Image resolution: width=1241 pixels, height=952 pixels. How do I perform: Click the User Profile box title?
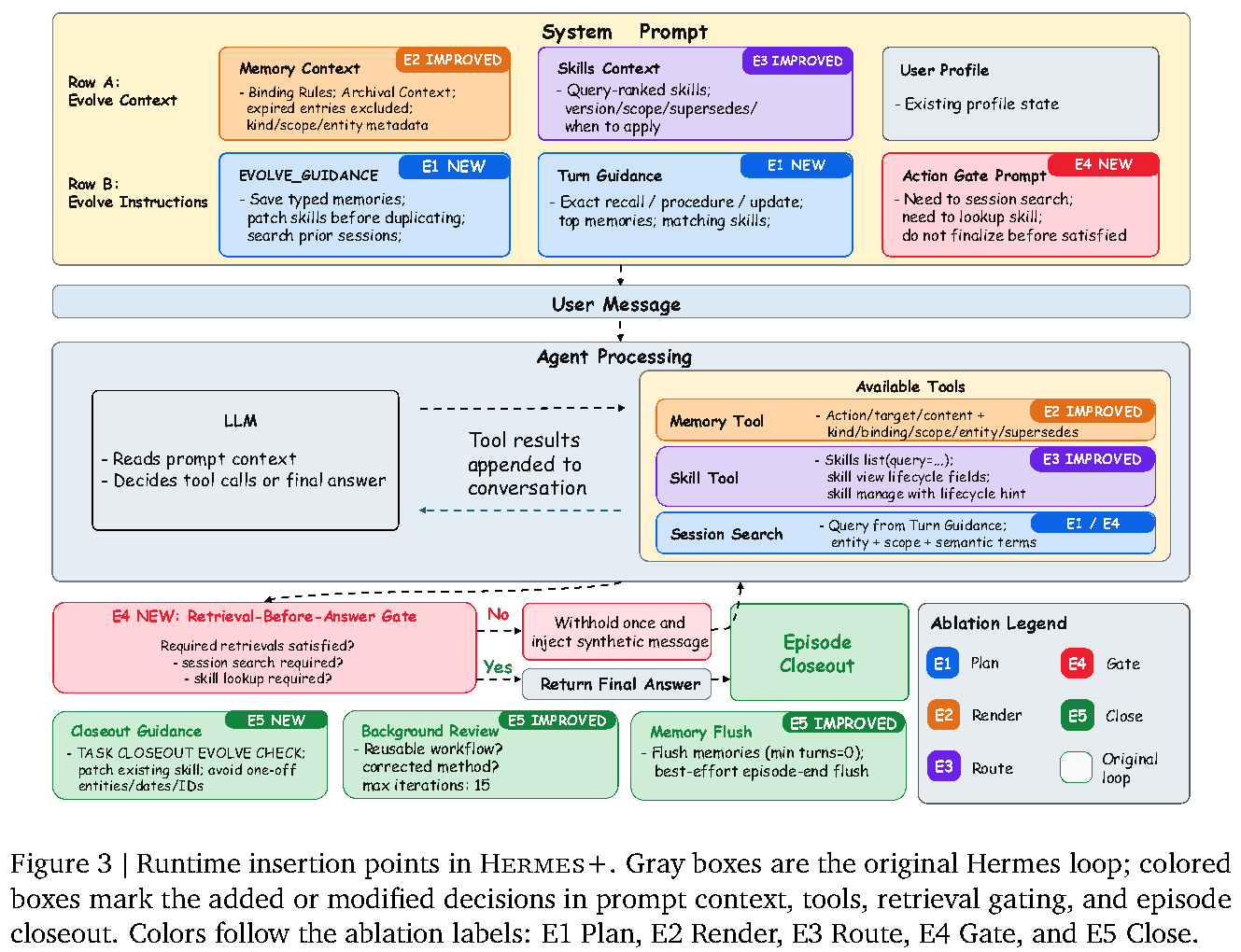point(944,70)
